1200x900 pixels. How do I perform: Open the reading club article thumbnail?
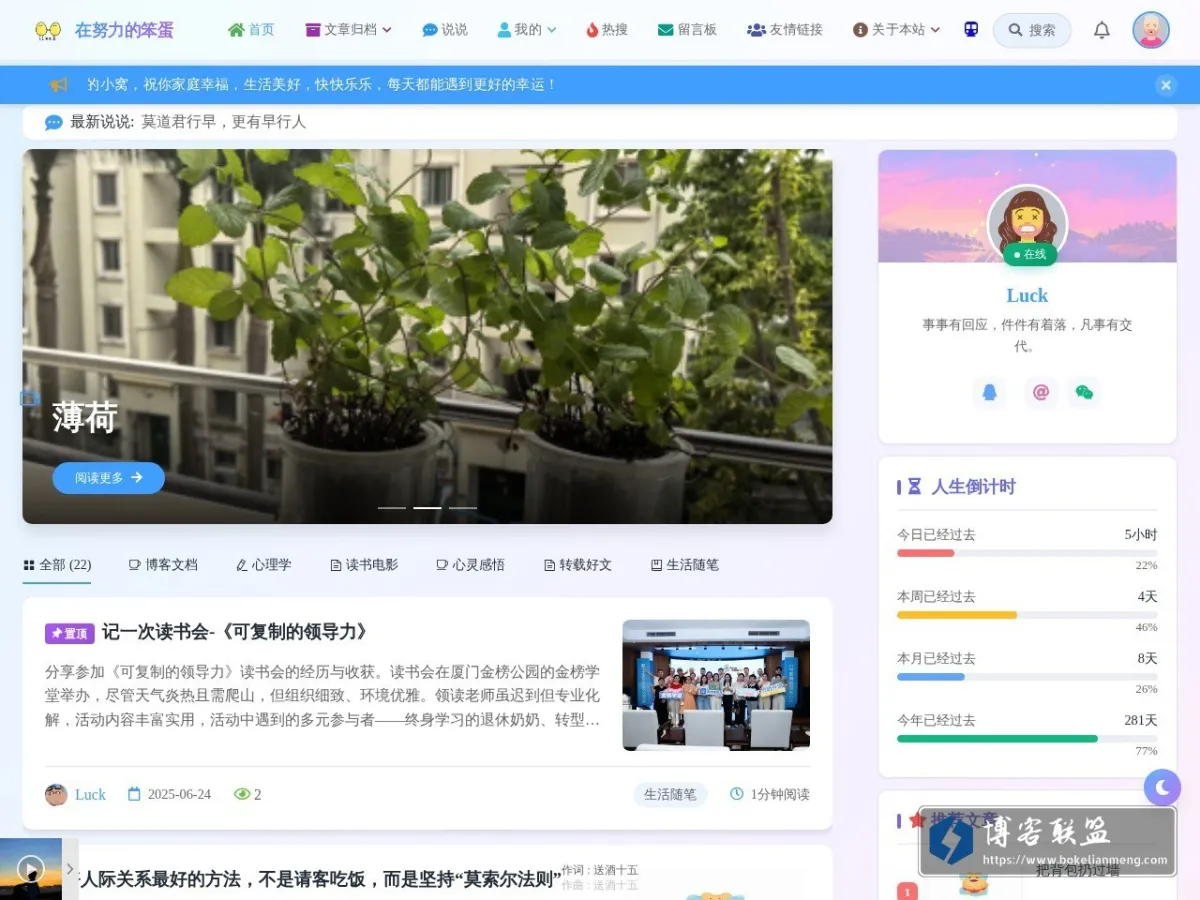point(716,685)
